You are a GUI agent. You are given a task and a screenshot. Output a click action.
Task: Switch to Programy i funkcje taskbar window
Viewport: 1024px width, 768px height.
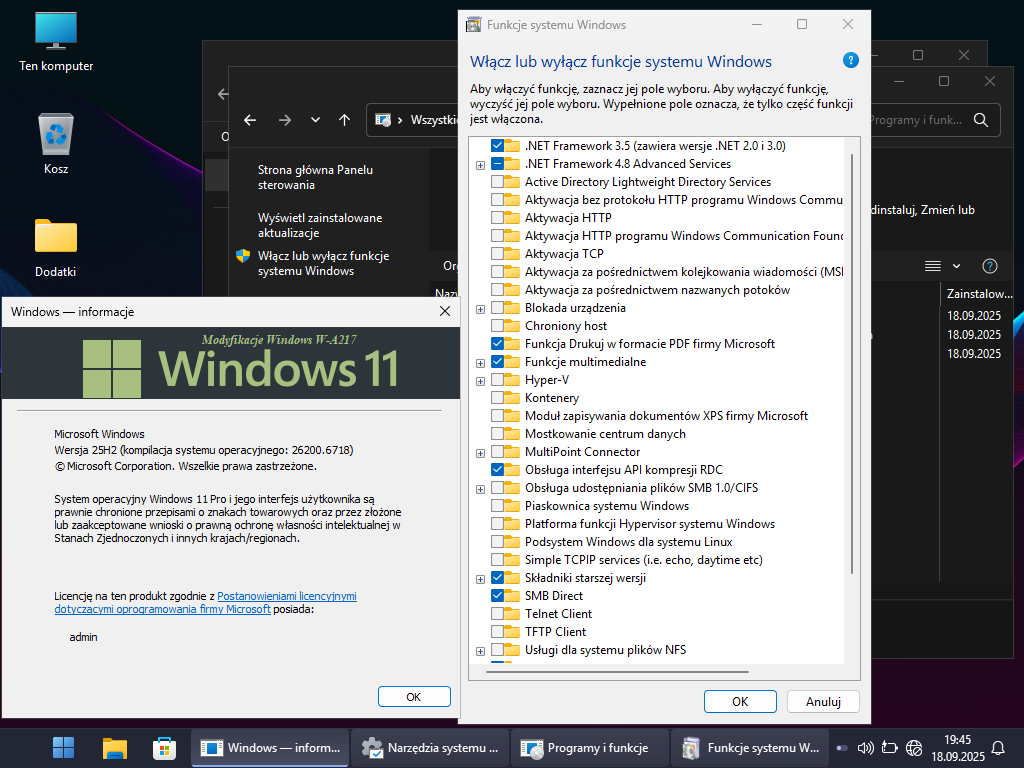click(x=586, y=747)
